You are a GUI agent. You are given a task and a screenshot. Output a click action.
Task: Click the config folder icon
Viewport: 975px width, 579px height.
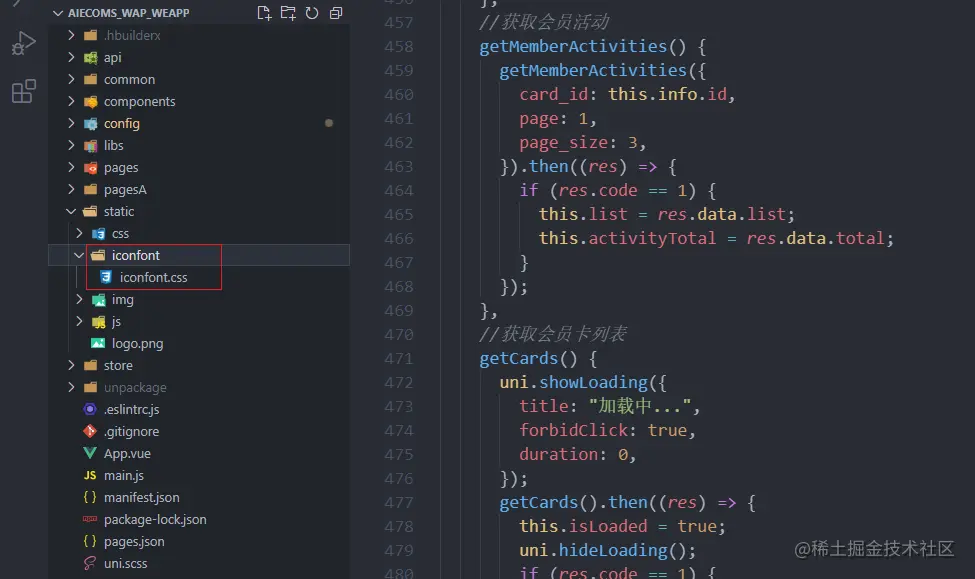coord(91,124)
